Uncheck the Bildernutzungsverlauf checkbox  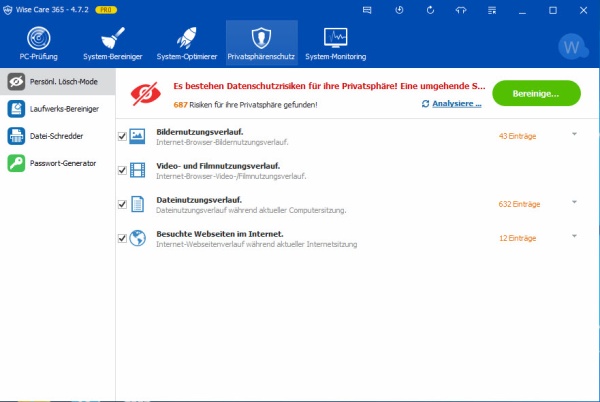(122, 136)
